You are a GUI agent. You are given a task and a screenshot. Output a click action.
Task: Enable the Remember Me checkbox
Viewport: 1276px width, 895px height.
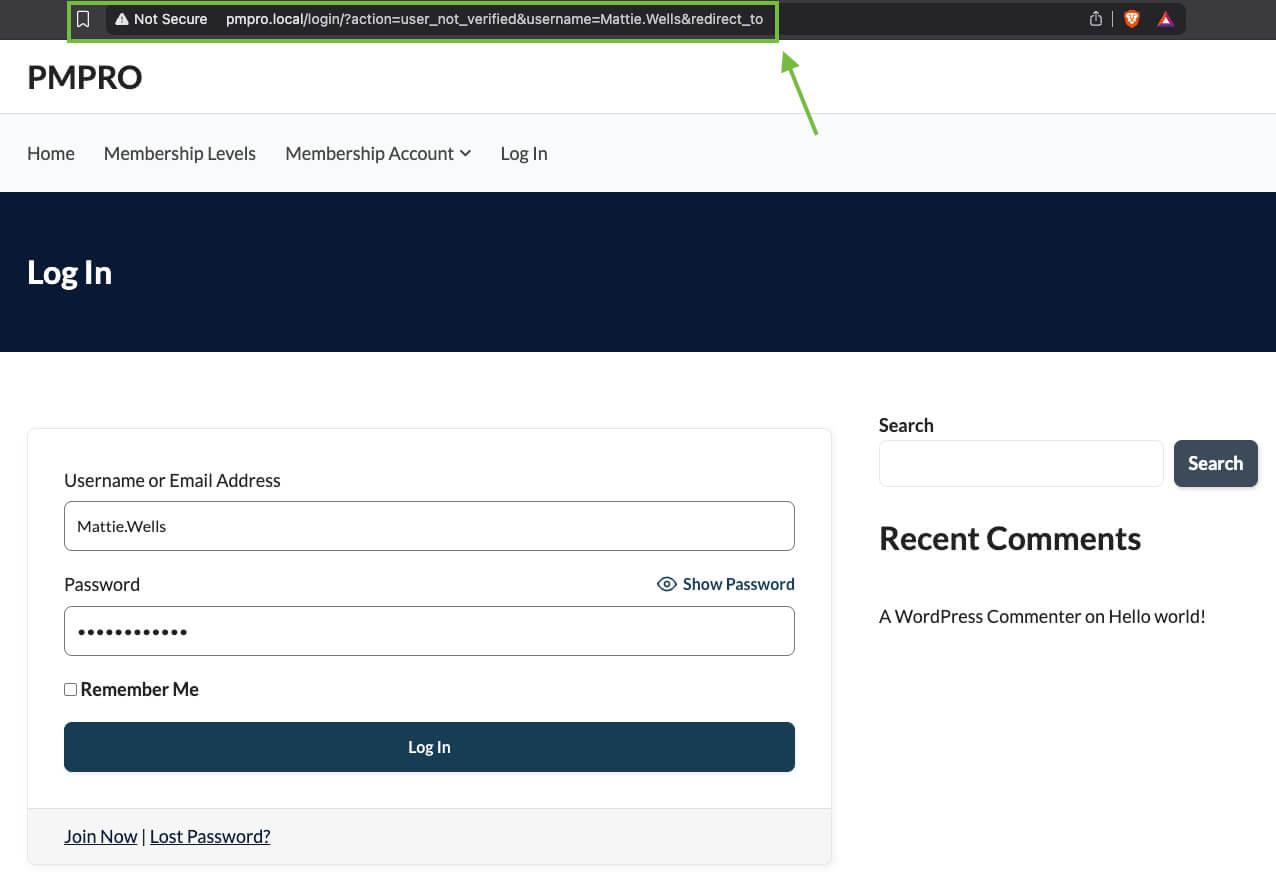70,689
